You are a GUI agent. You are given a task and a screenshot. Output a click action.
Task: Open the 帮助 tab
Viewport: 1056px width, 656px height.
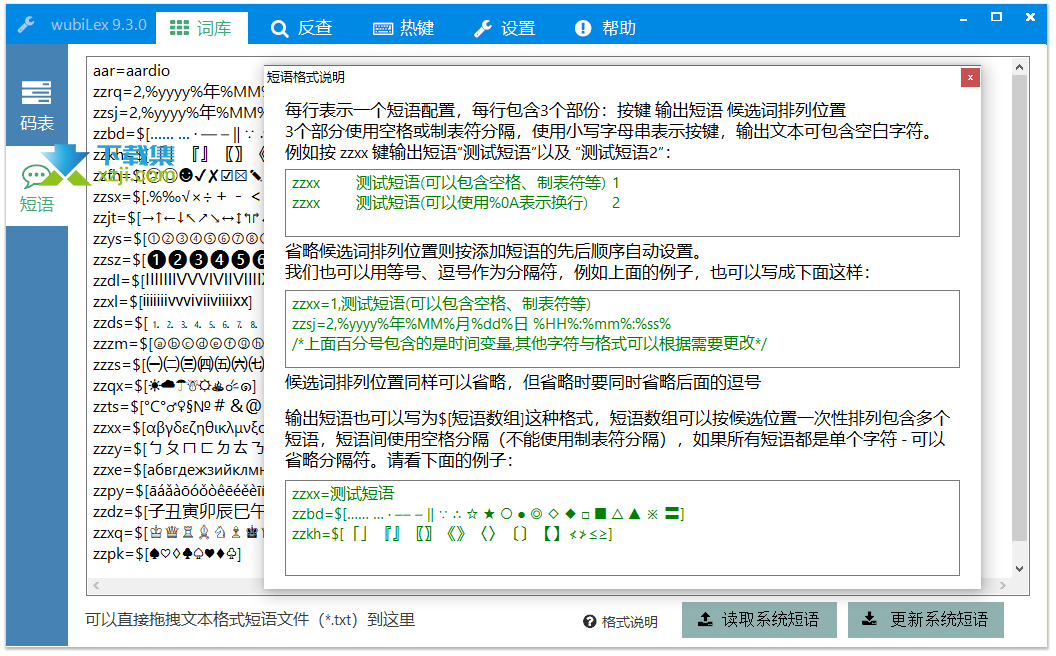tap(605, 28)
